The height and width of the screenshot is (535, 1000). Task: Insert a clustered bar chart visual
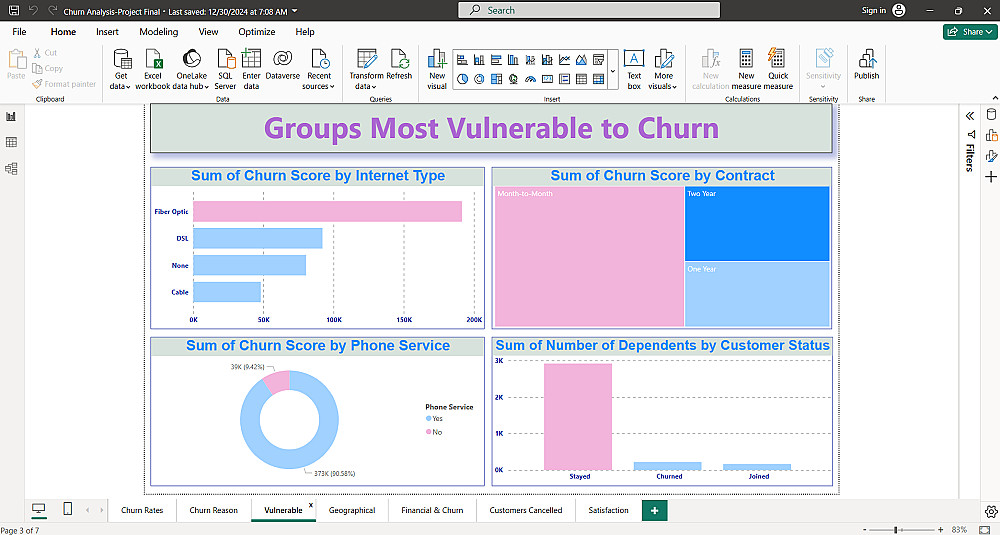[496, 59]
